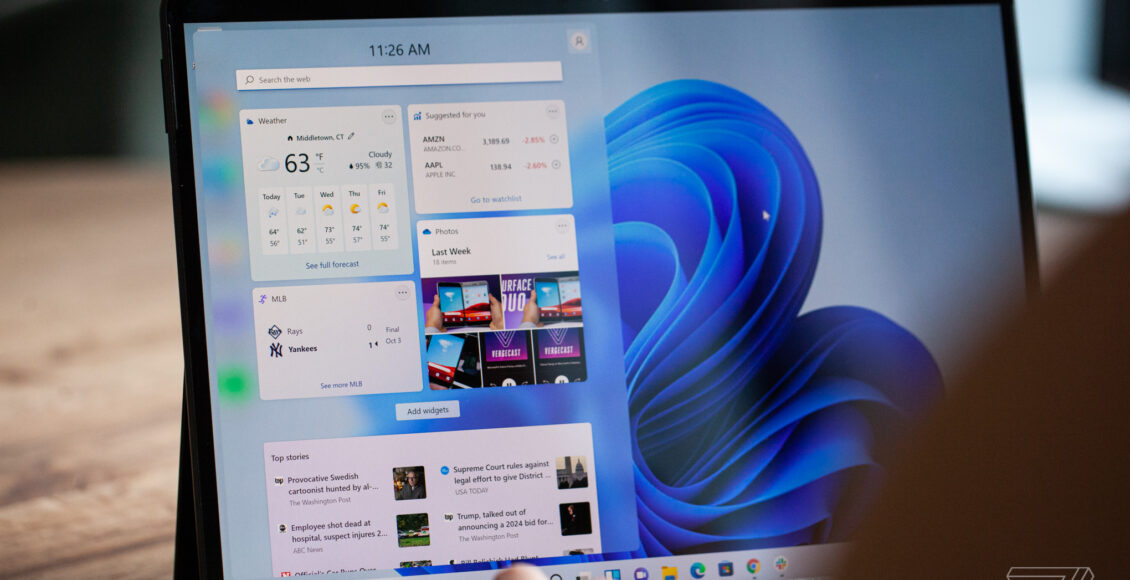Click the Photos OneDrive cloud icon

click(x=427, y=231)
